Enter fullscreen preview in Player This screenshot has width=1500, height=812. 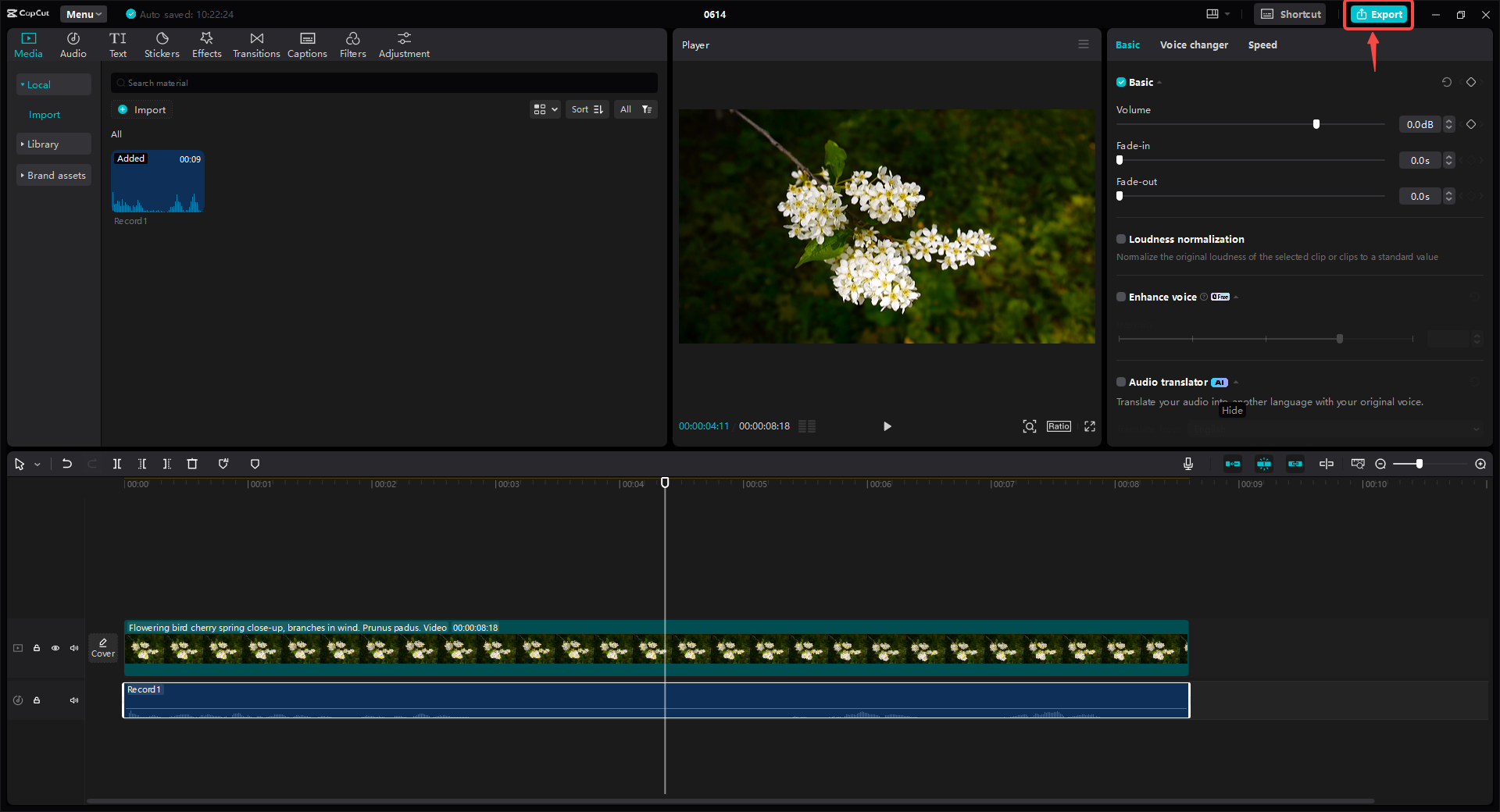point(1090,426)
